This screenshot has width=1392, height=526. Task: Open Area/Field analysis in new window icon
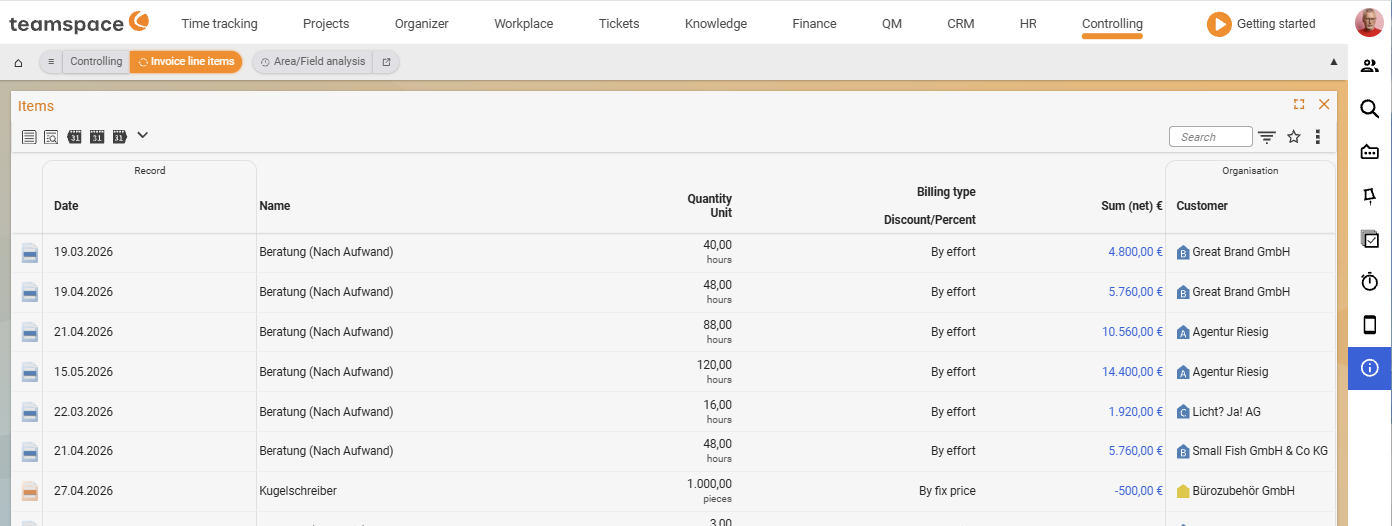click(x=386, y=62)
